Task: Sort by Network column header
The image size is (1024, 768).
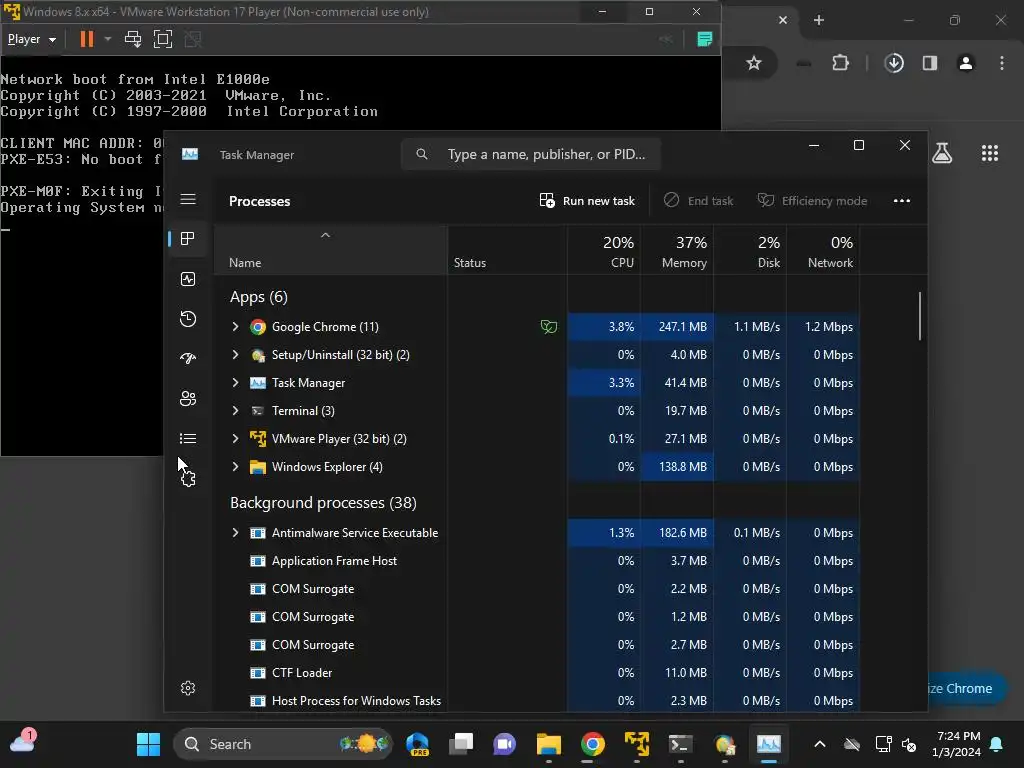Action: pos(824,250)
